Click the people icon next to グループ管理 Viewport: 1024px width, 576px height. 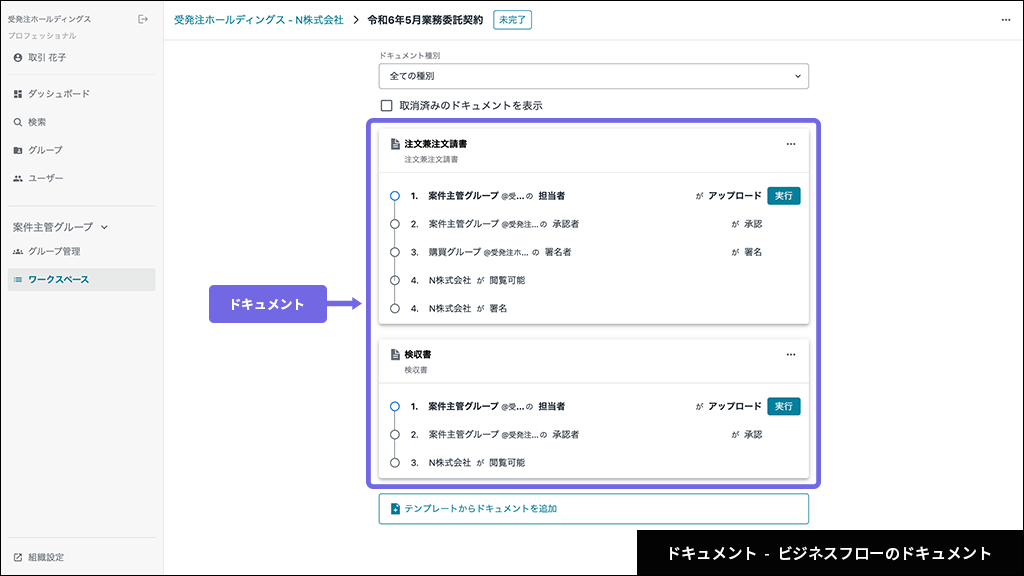coord(18,251)
